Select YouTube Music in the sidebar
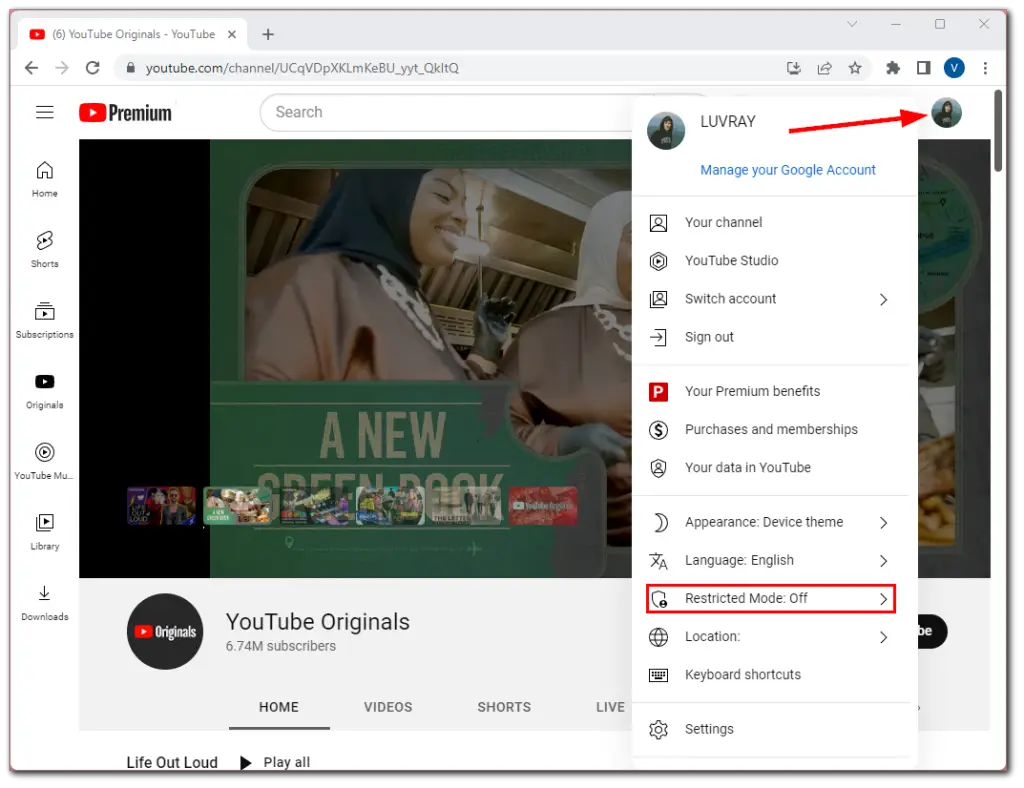 (44, 461)
